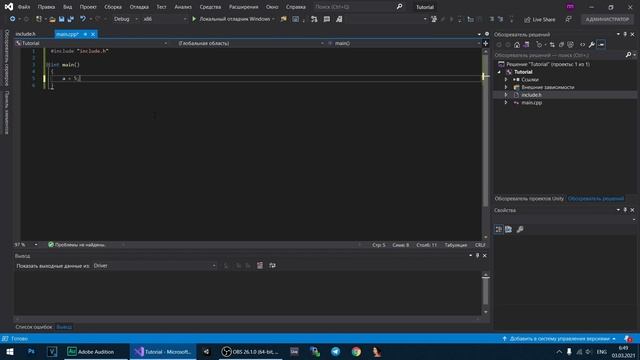
Task: Expand the Внешние зависимости node
Action: tap(506, 87)
